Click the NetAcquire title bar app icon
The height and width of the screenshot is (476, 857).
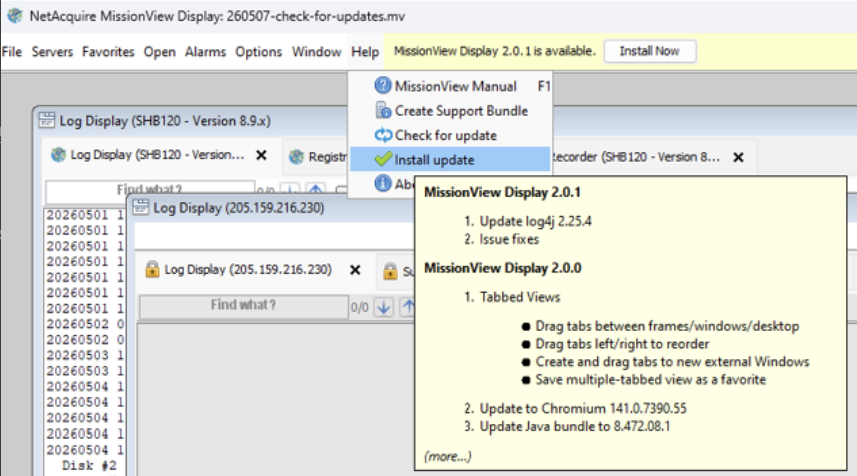coord(15,16)
